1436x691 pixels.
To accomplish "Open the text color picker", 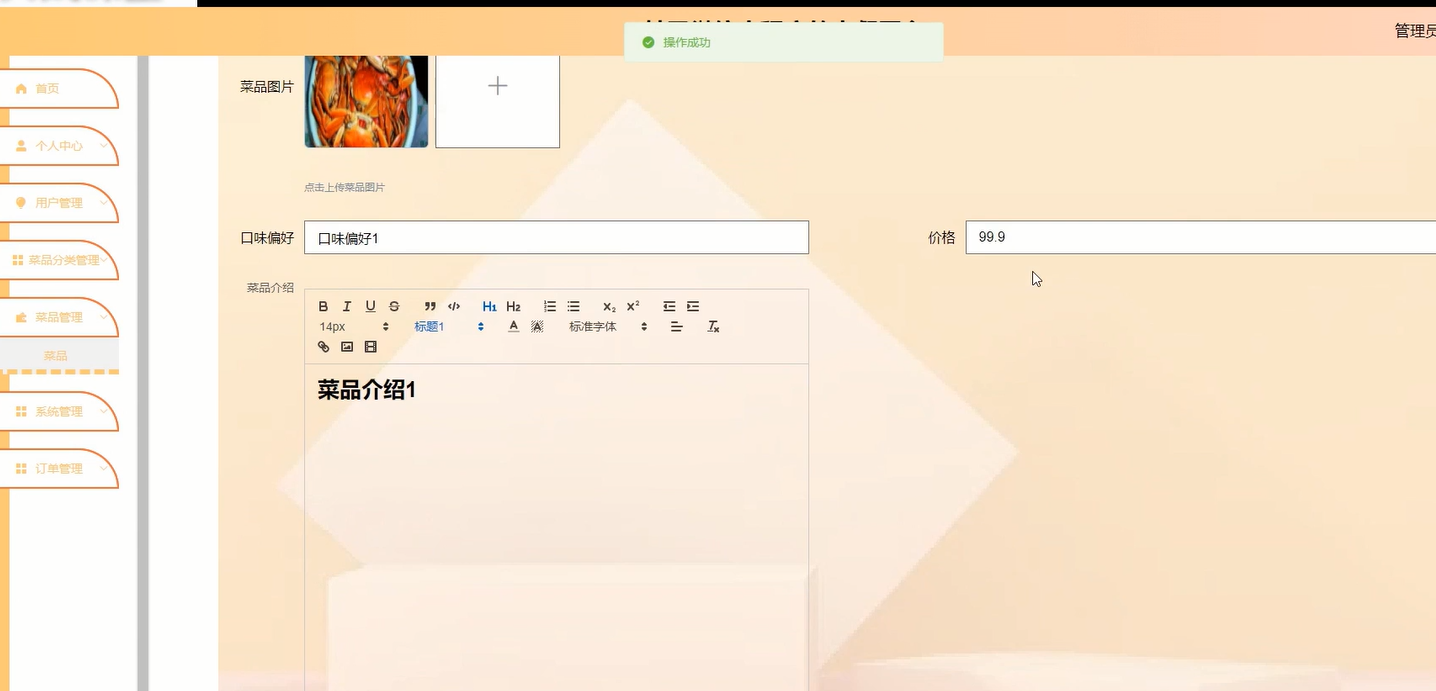I will [513, 326].
